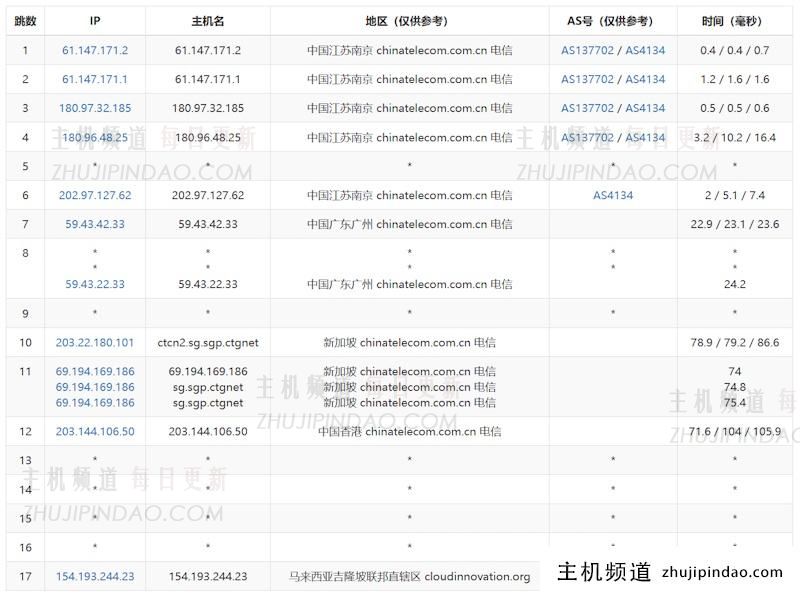Viewport: 800px width, 596px height.
Task: Select the AS号（仅供参考）column header
Action: pos(613,21)
